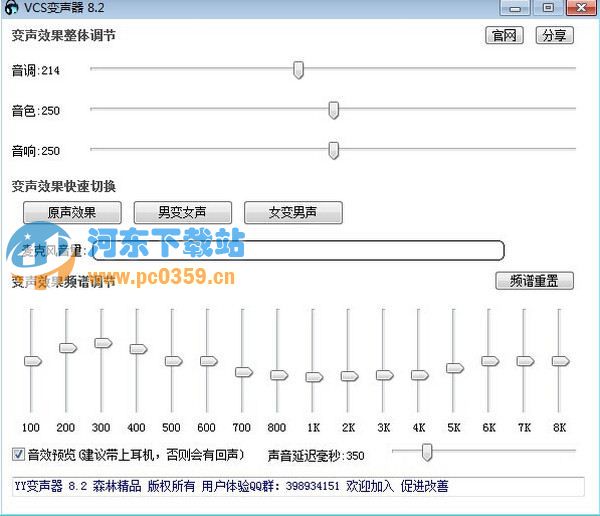Toggle the 音效预览 preview checkbox
This screenshot has width=600, height=516.
tap(18, 454)
